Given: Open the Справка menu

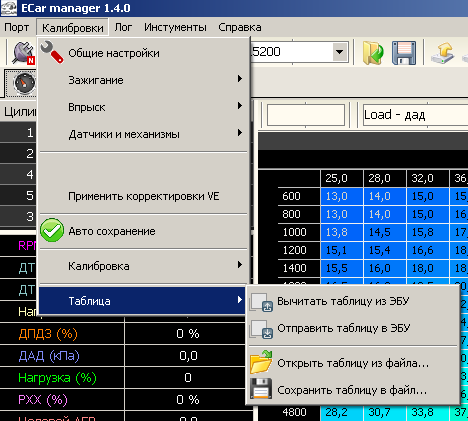Looking at the screenshot, I should pyautogui.click(x=240, y=27).
